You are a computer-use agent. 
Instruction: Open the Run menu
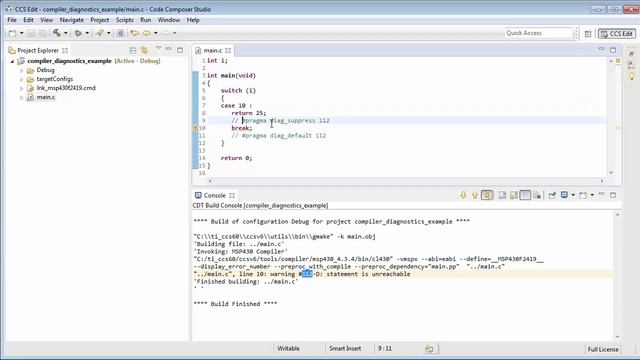[146, 20]
